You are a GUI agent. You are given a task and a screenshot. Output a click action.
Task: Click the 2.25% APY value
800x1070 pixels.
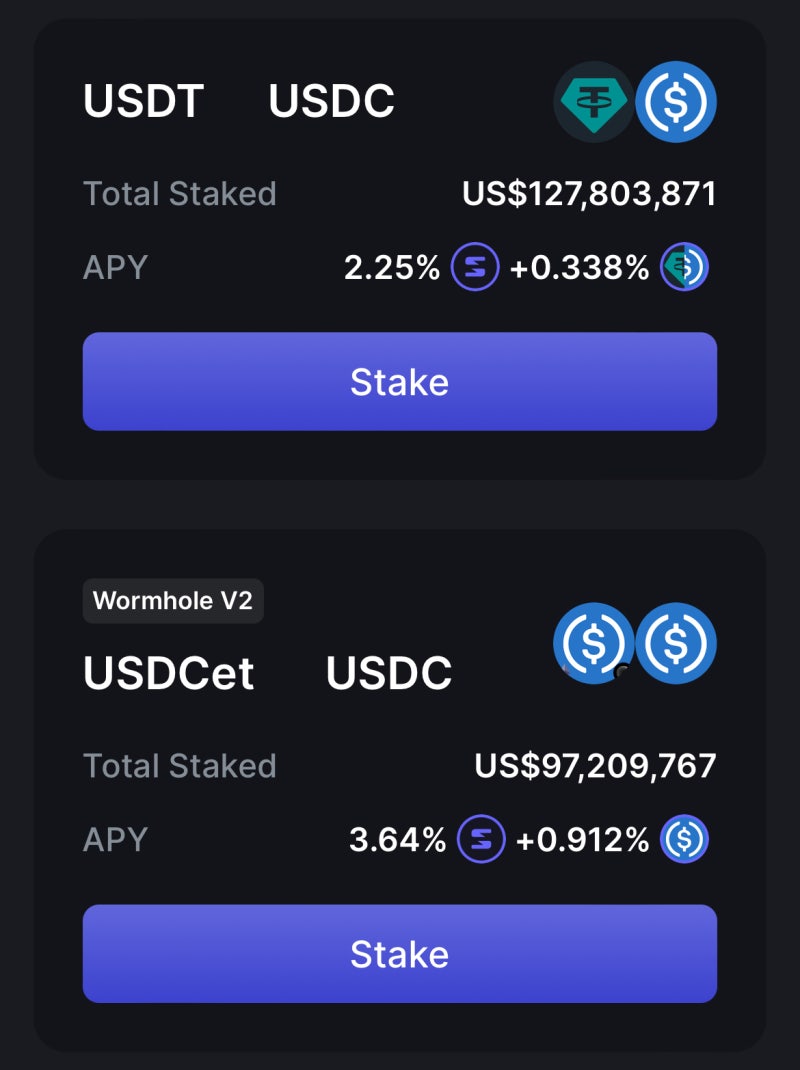point(392,268)
